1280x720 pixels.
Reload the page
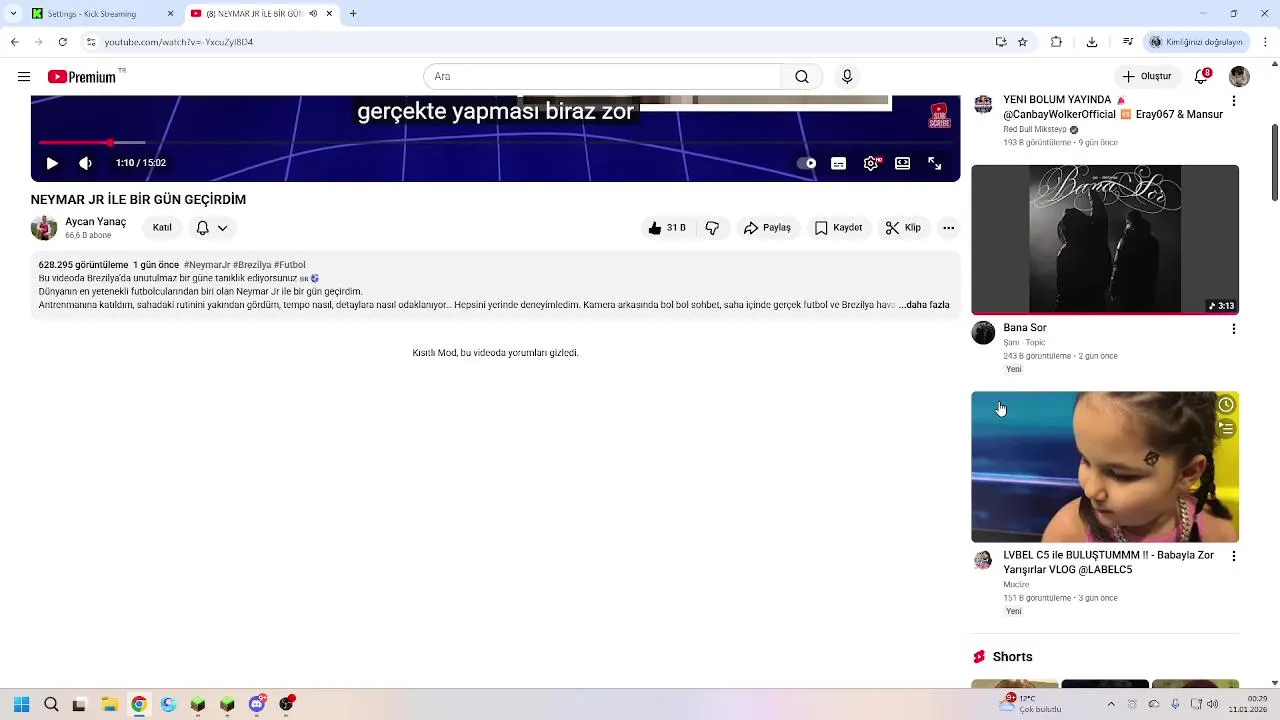[62, 42]
